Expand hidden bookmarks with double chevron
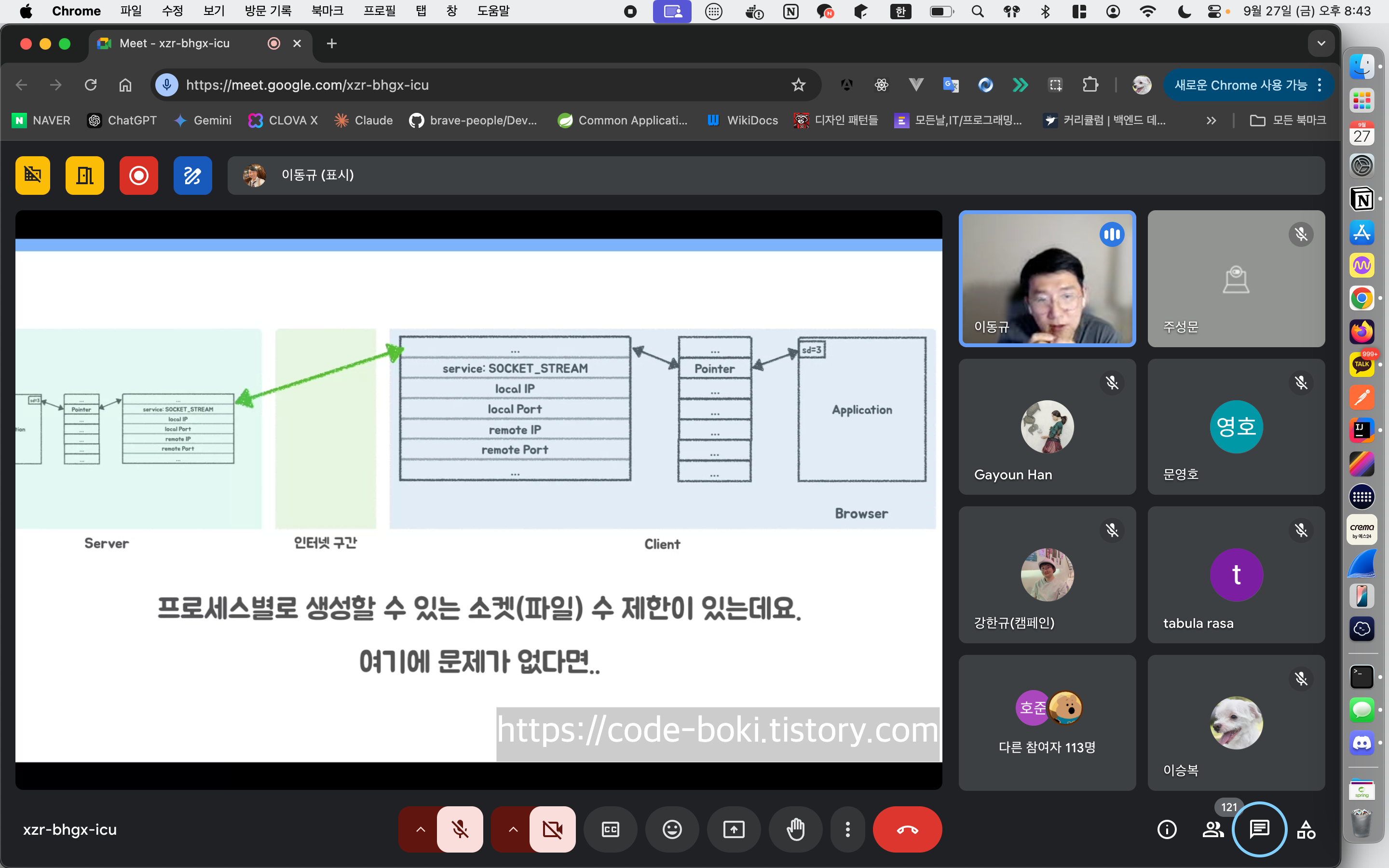This screenshot has height=868, width=1389. point(1211,121)
